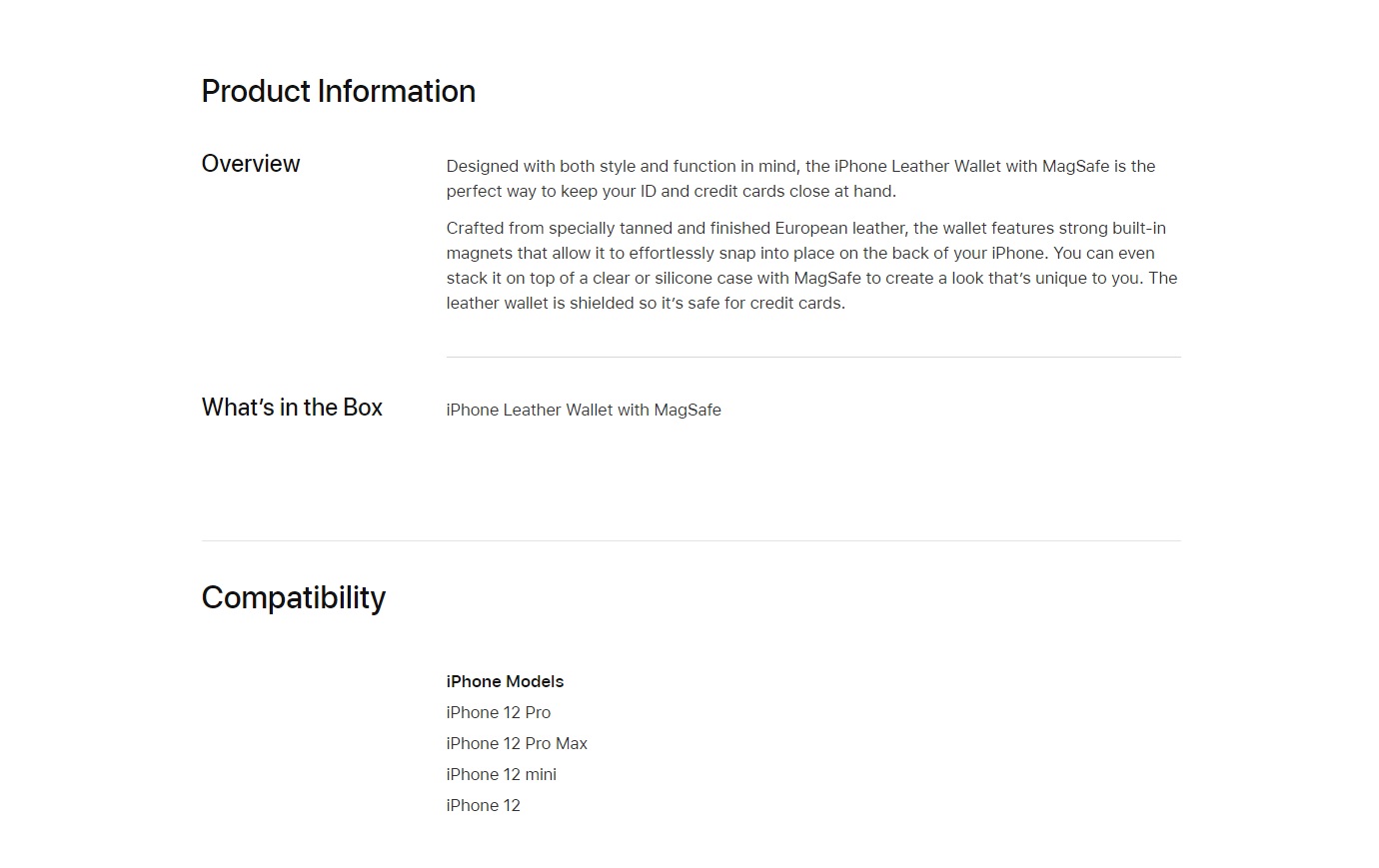Select the What's in the Box heading

292,408
